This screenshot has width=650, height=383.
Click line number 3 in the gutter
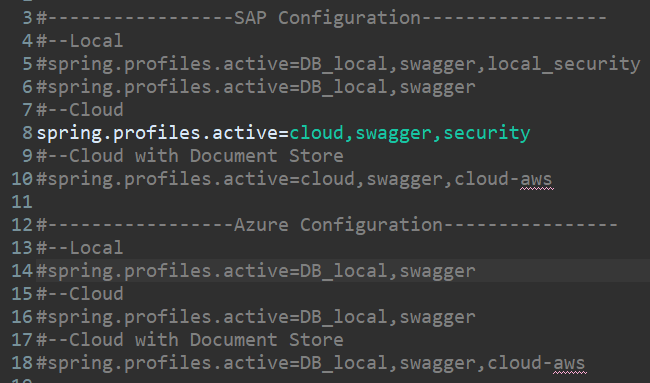pos(27,18)
